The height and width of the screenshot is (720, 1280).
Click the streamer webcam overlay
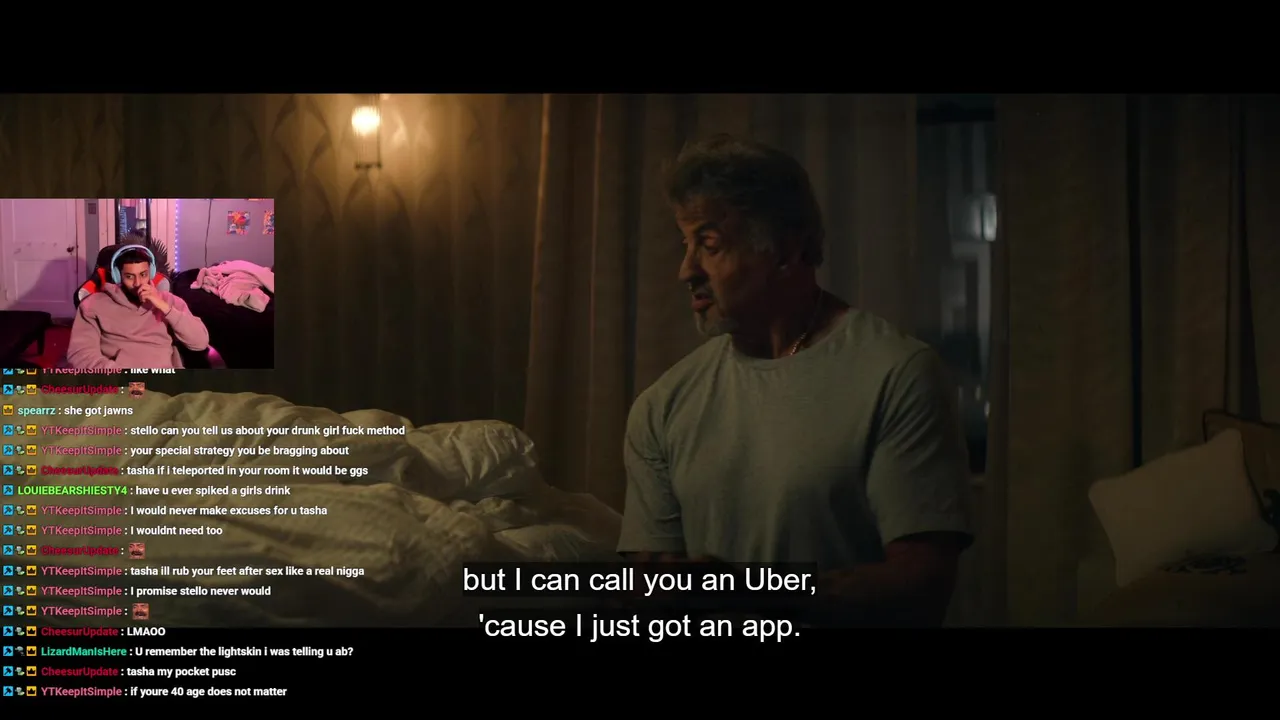[137, 284]
